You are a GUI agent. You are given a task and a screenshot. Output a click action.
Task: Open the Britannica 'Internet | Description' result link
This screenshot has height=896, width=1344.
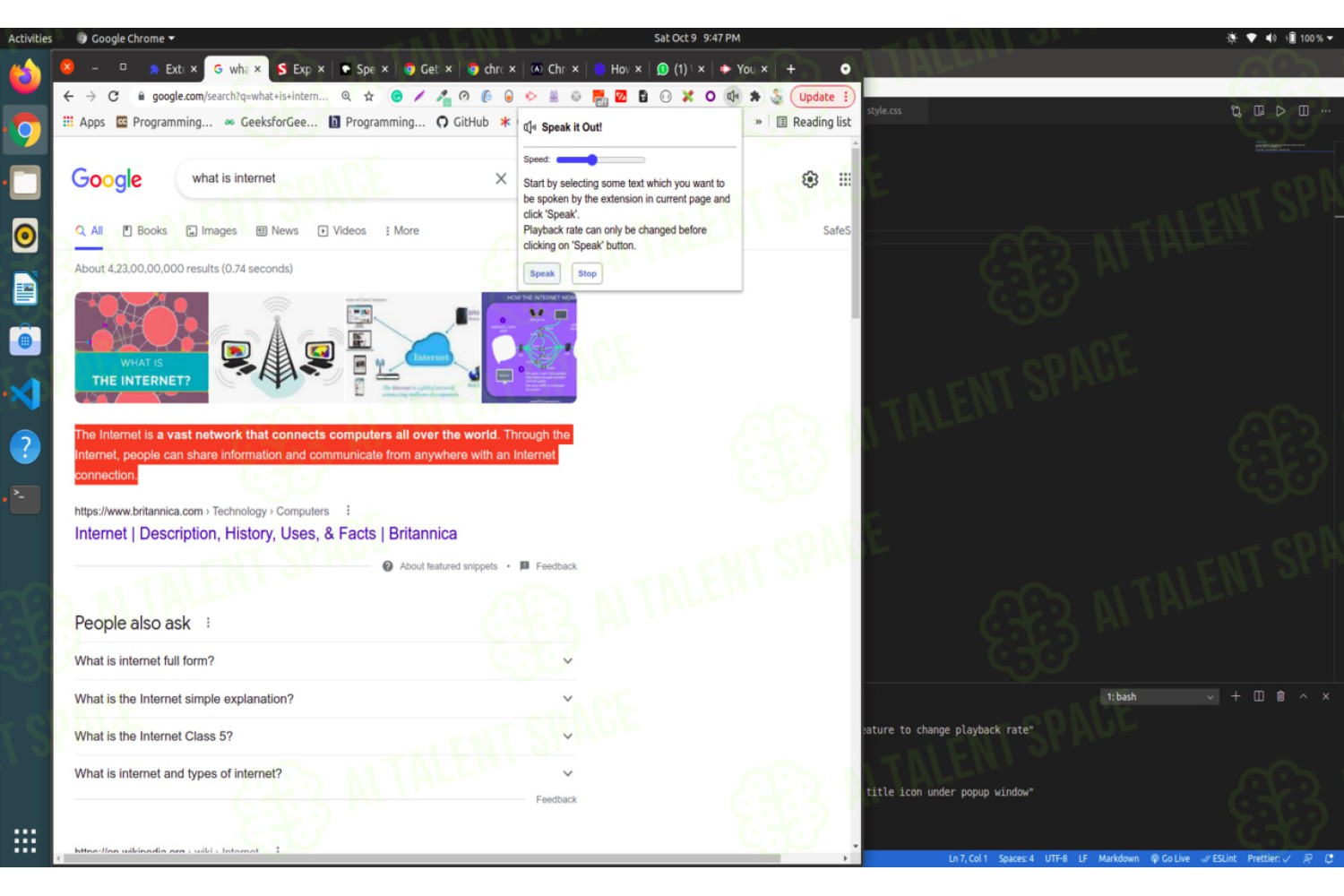click(265, 534)
